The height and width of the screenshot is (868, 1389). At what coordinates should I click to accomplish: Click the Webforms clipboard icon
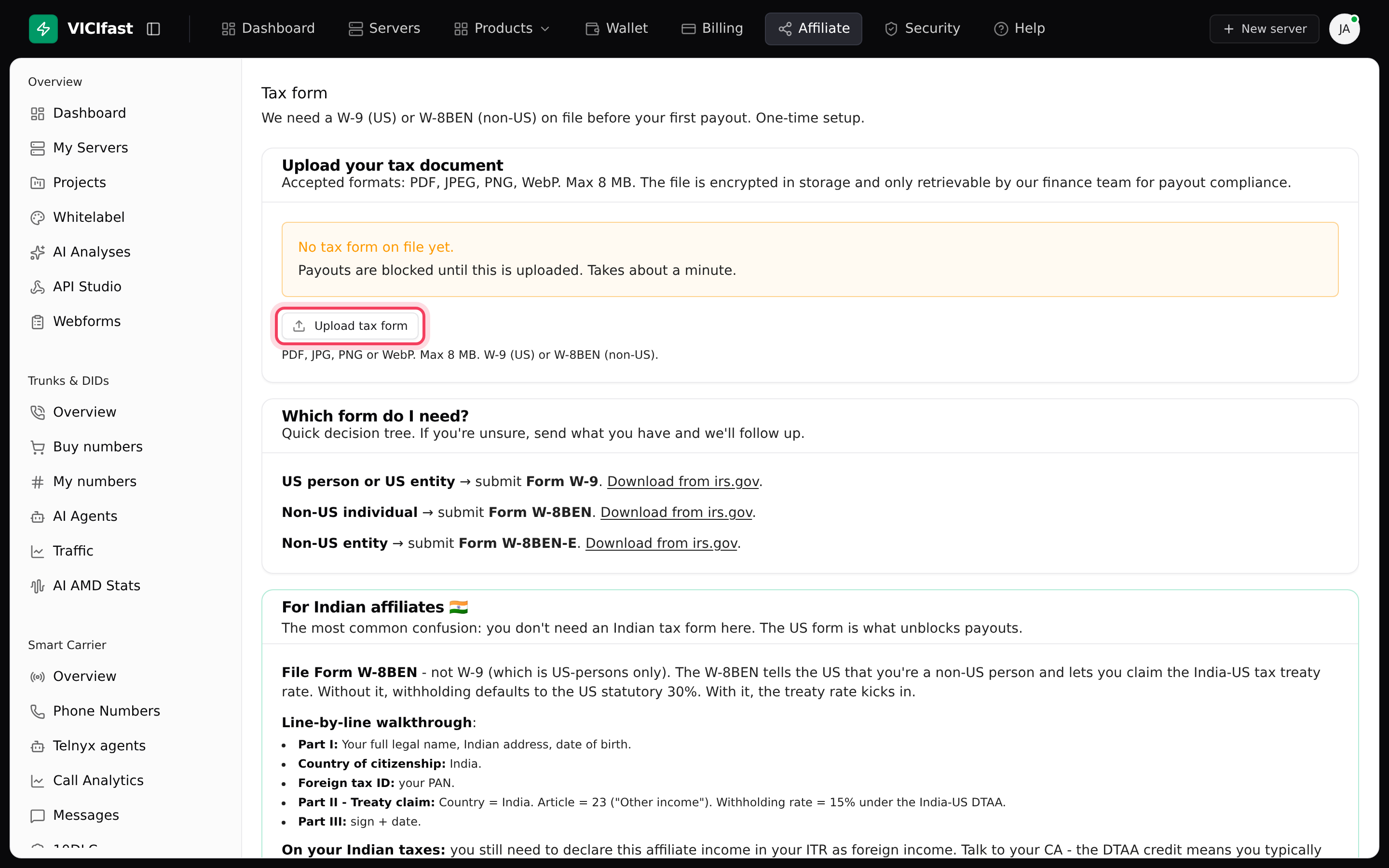pyautogui.click(x=37, y=322)
